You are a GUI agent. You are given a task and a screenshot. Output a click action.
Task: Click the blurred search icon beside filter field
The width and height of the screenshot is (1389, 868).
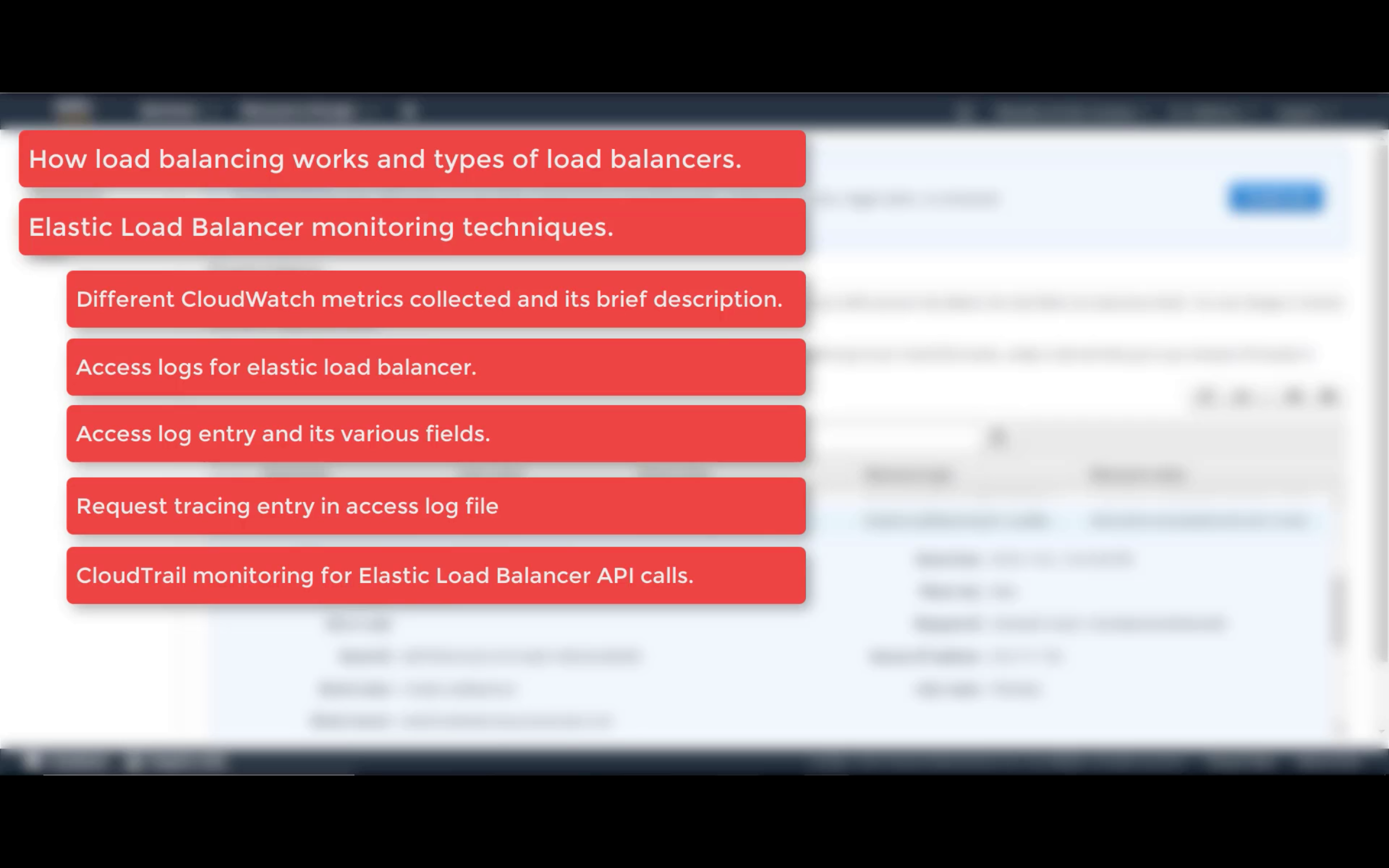(998, 437)
